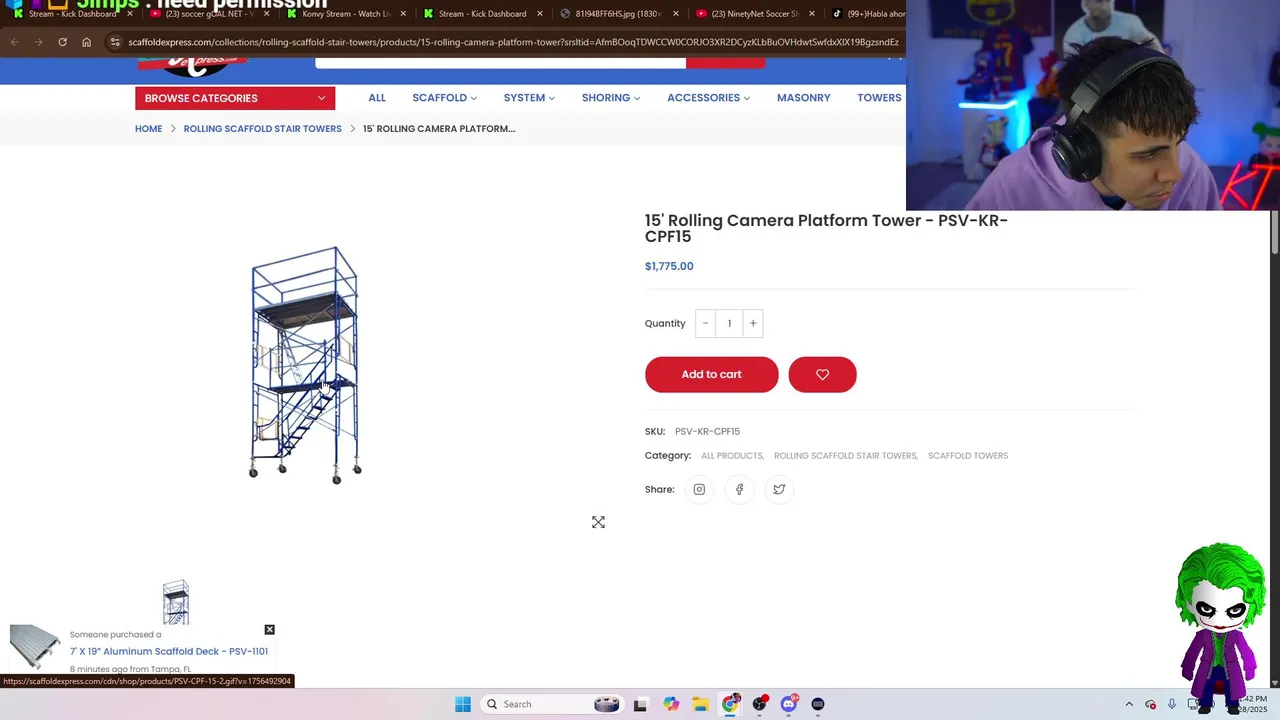Click the main scaffold tower product image
Image resolution: width=1280 pixels, height=720 pixels.
305,365
